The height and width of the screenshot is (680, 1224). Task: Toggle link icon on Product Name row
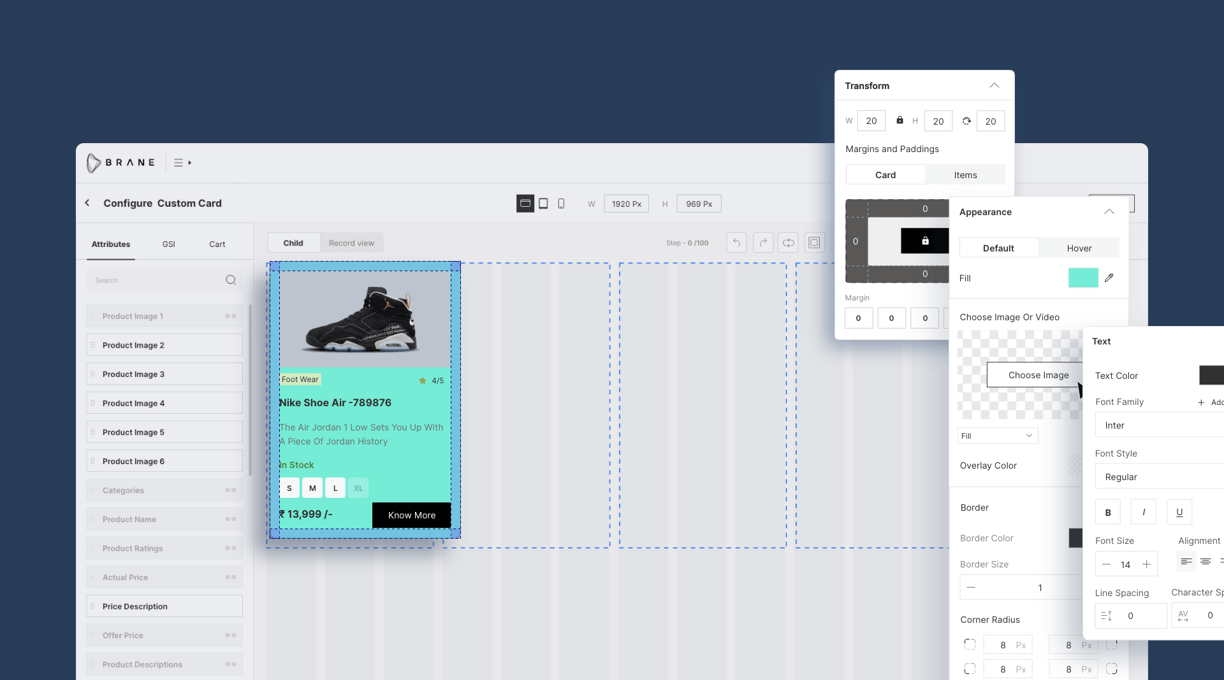(231, 519)
